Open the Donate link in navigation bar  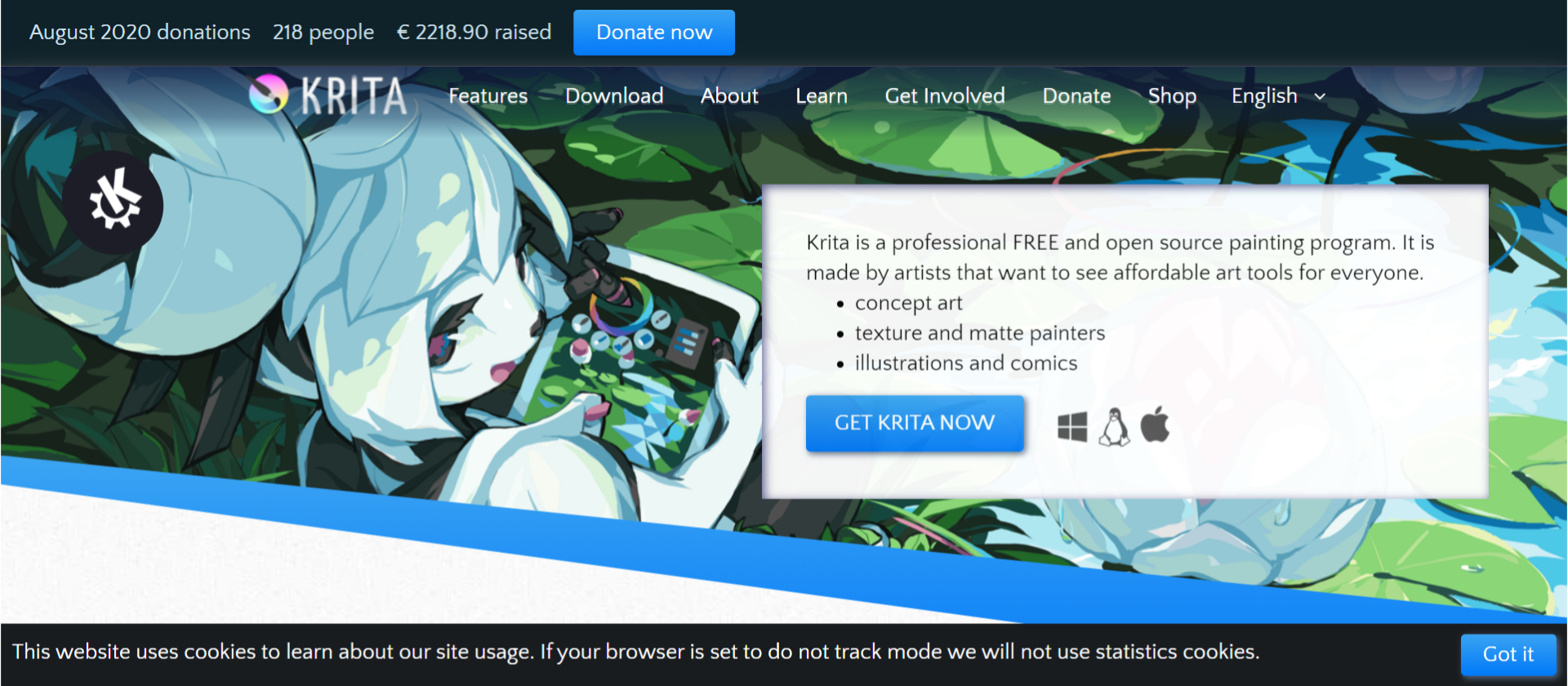[1076, 96]
